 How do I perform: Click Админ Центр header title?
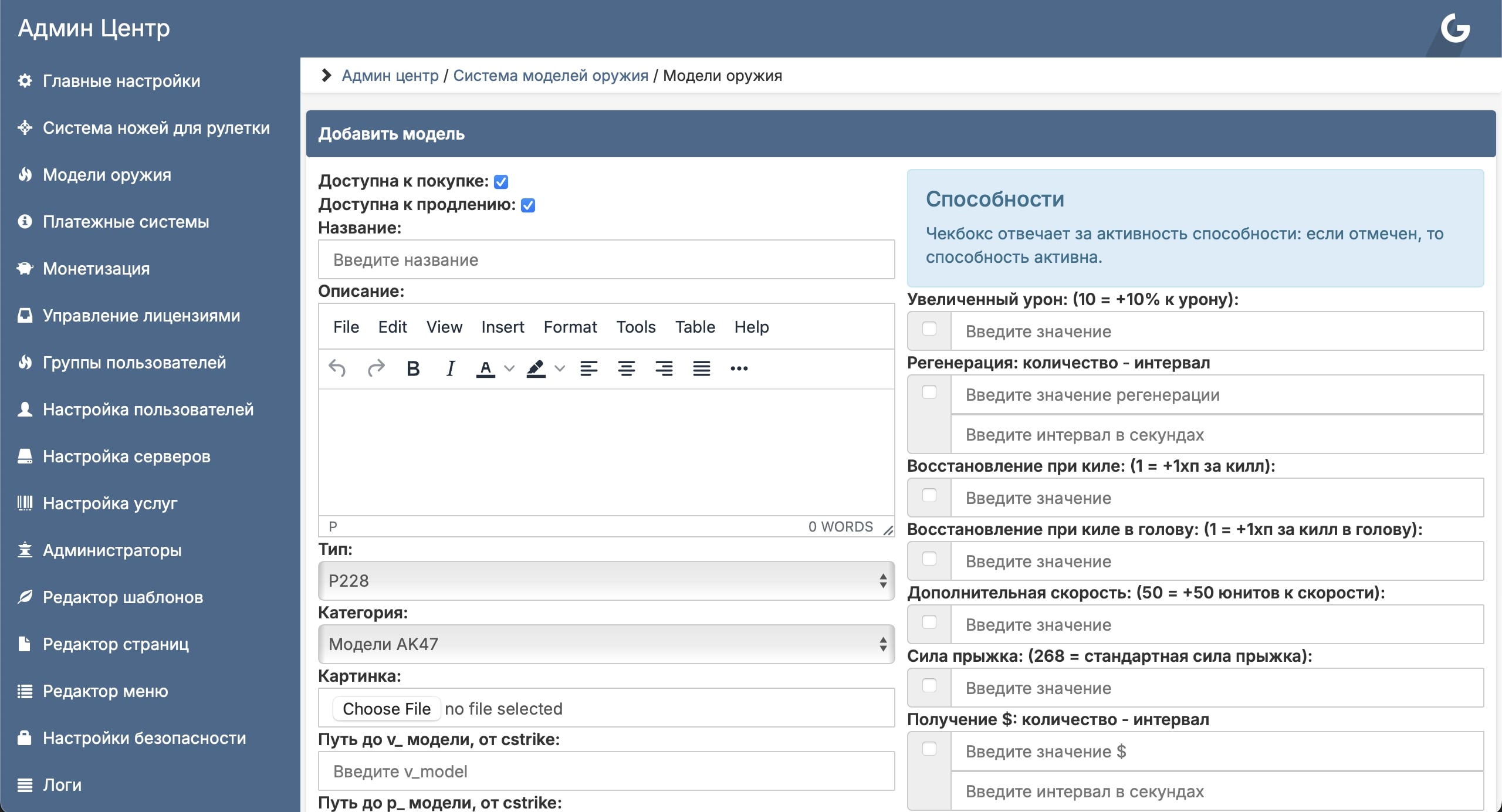pyautogui.click(x=94, y=28)
